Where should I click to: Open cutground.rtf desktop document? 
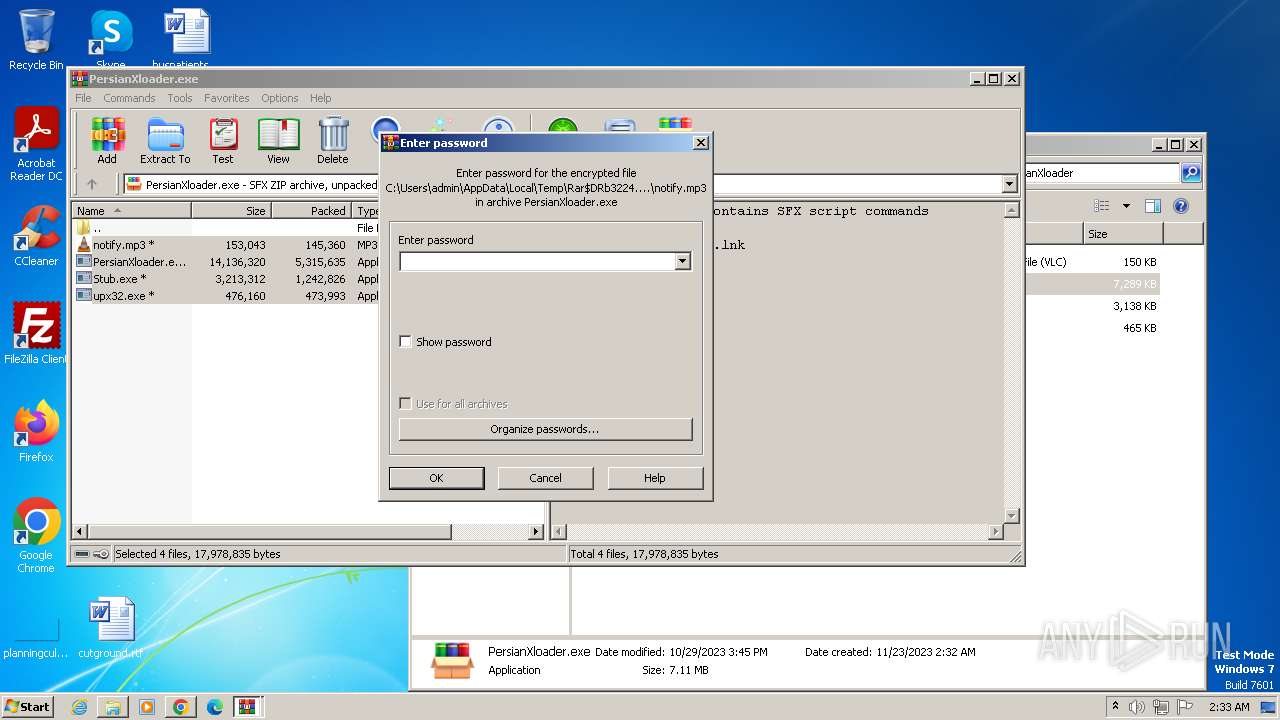[x=110, y=628]
